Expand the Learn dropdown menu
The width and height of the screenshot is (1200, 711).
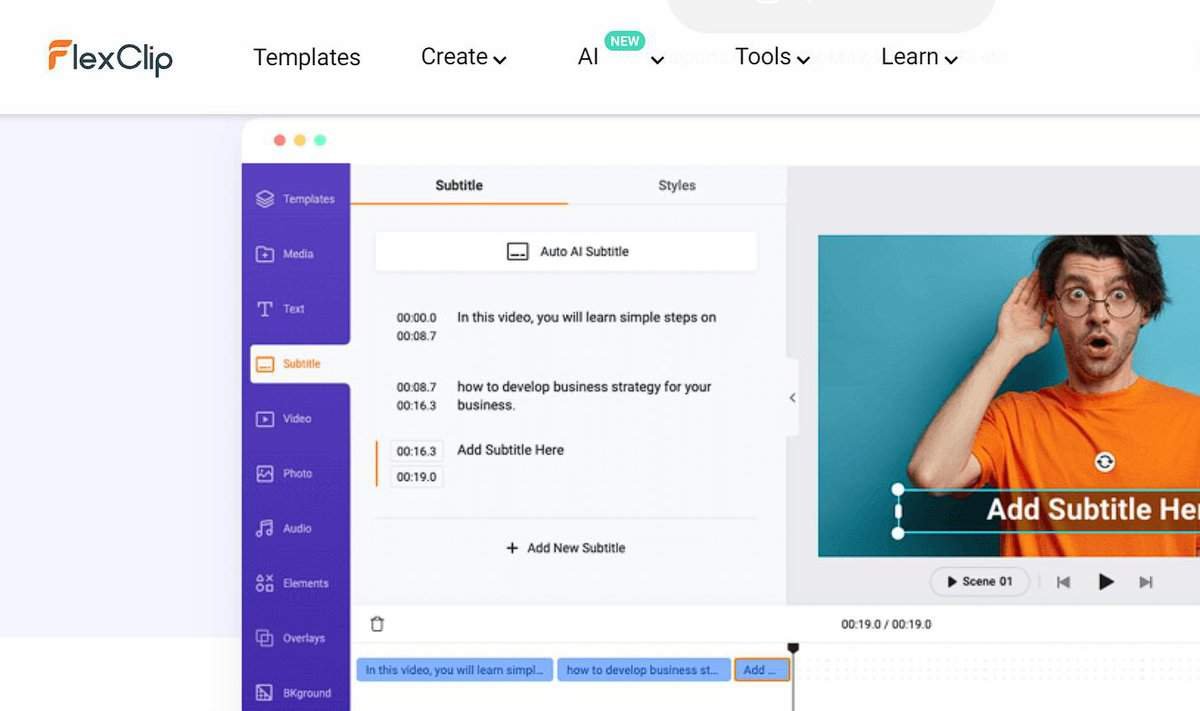point(919,58)
